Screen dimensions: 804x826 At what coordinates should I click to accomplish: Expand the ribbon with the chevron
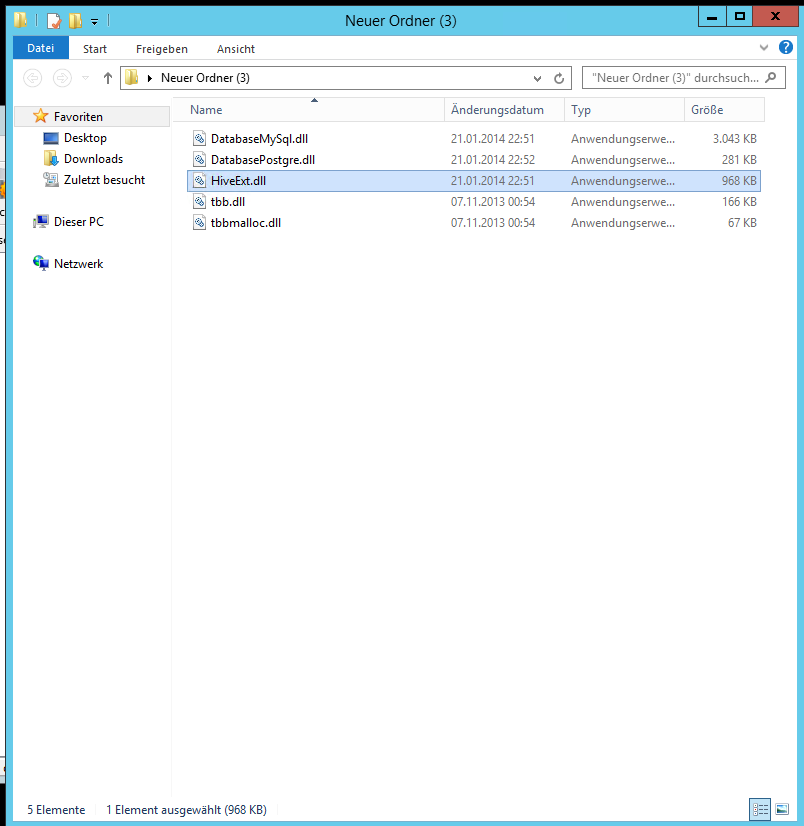[x=763, y=48]
